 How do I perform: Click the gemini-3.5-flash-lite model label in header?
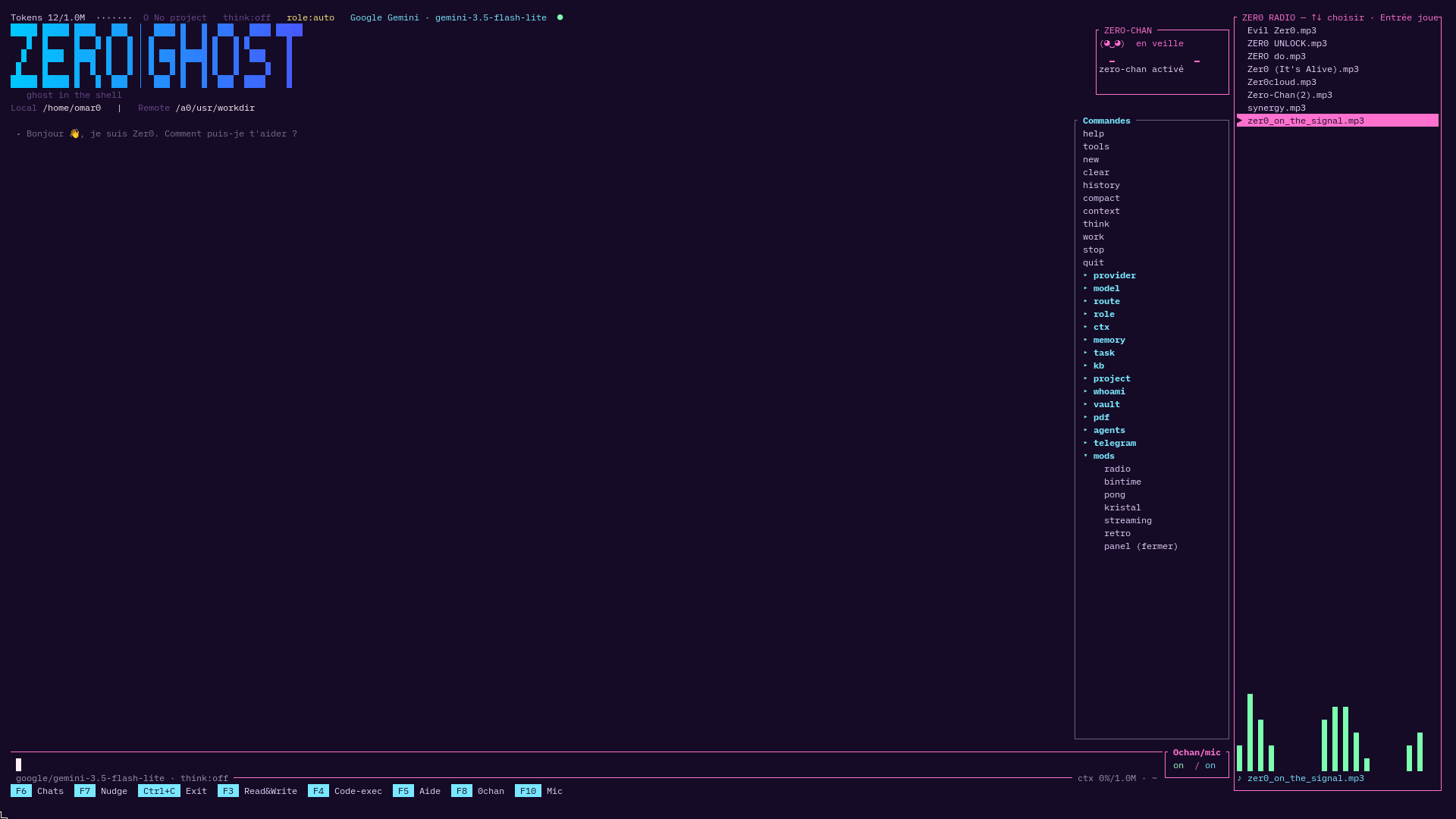coord(491,17)
